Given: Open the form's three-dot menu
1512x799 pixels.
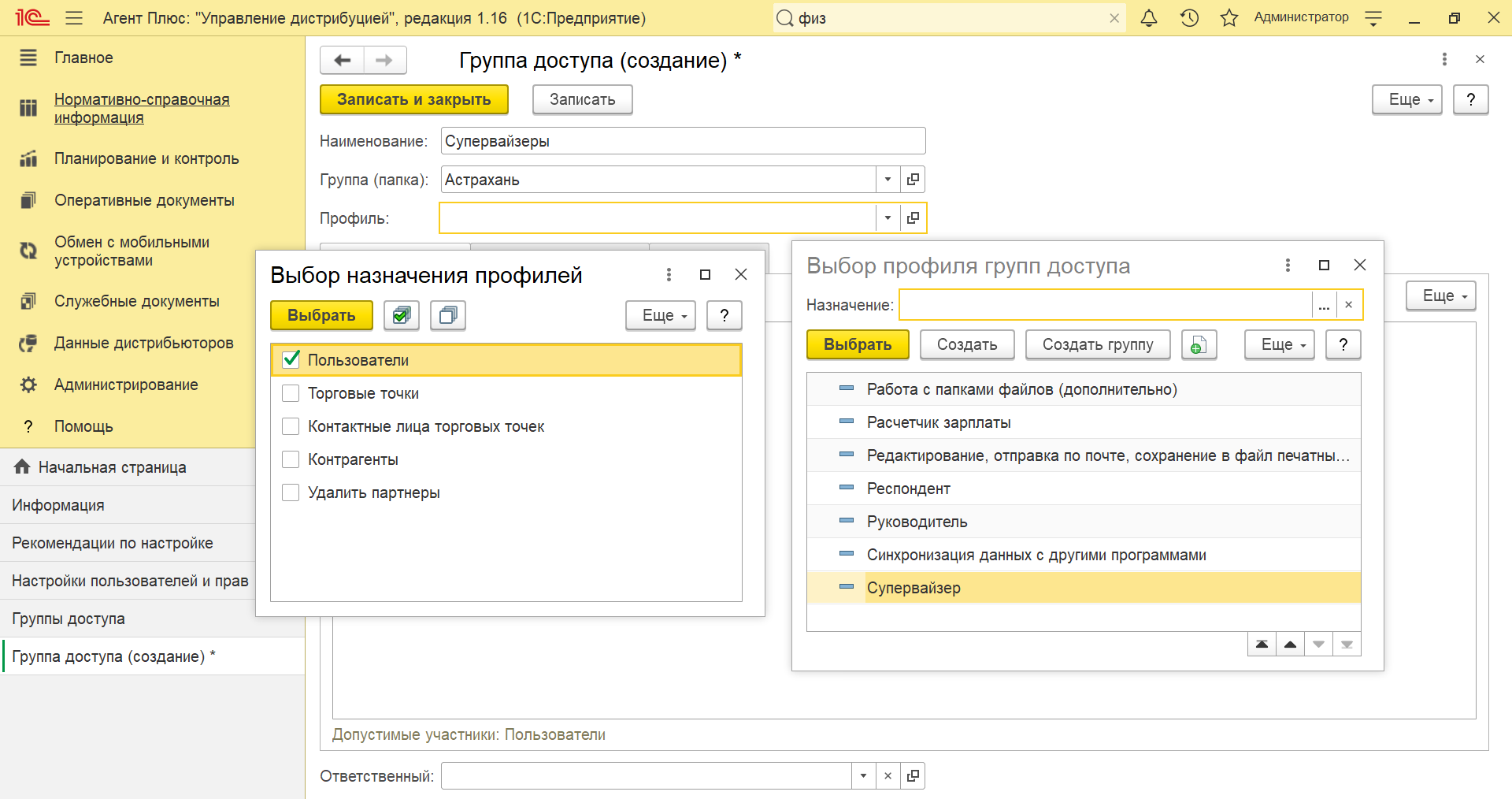Looking at the screenshot, I should 1444,59.
